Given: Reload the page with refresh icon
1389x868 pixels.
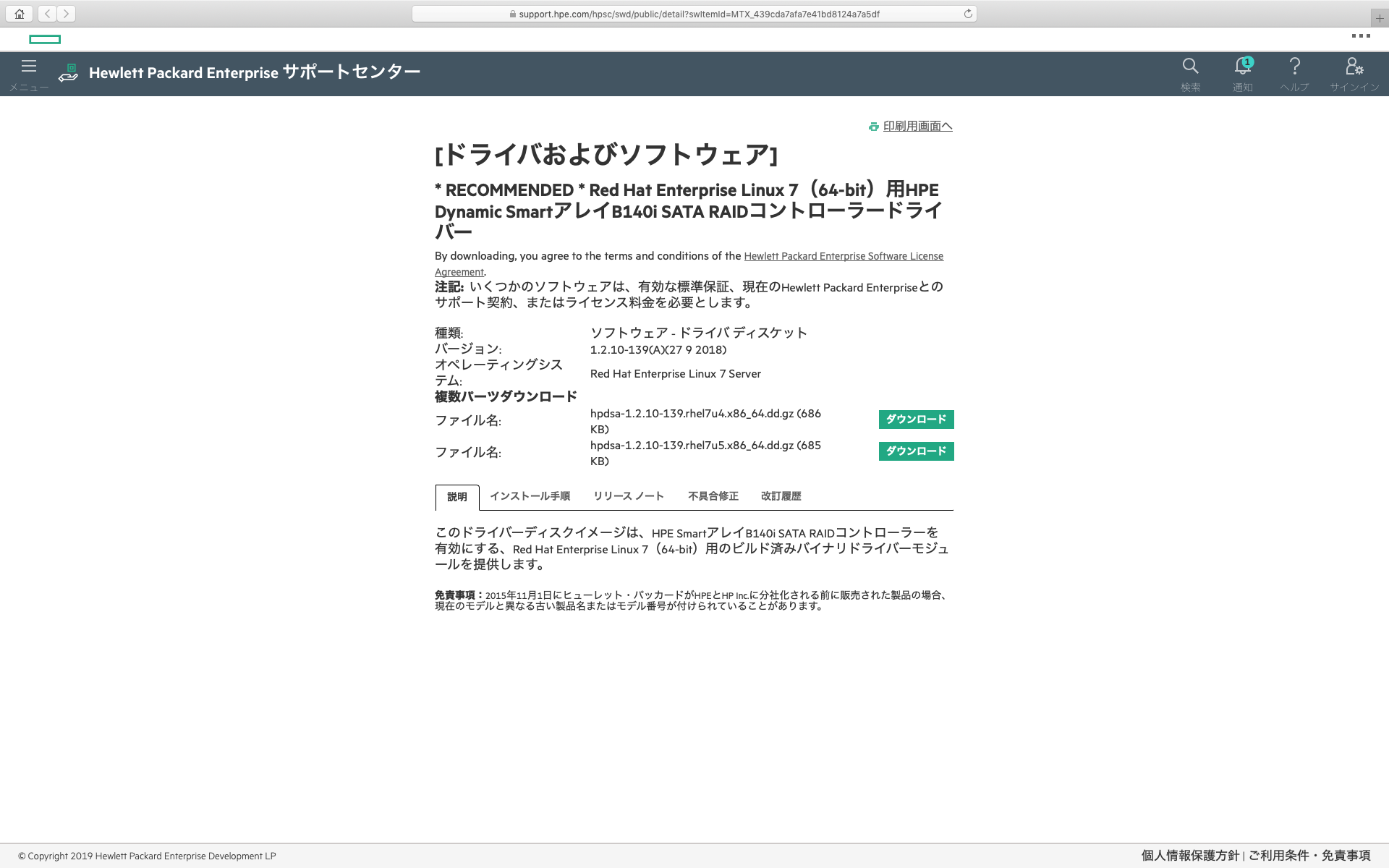Looking at the screenshot, I should coord(968,14).
